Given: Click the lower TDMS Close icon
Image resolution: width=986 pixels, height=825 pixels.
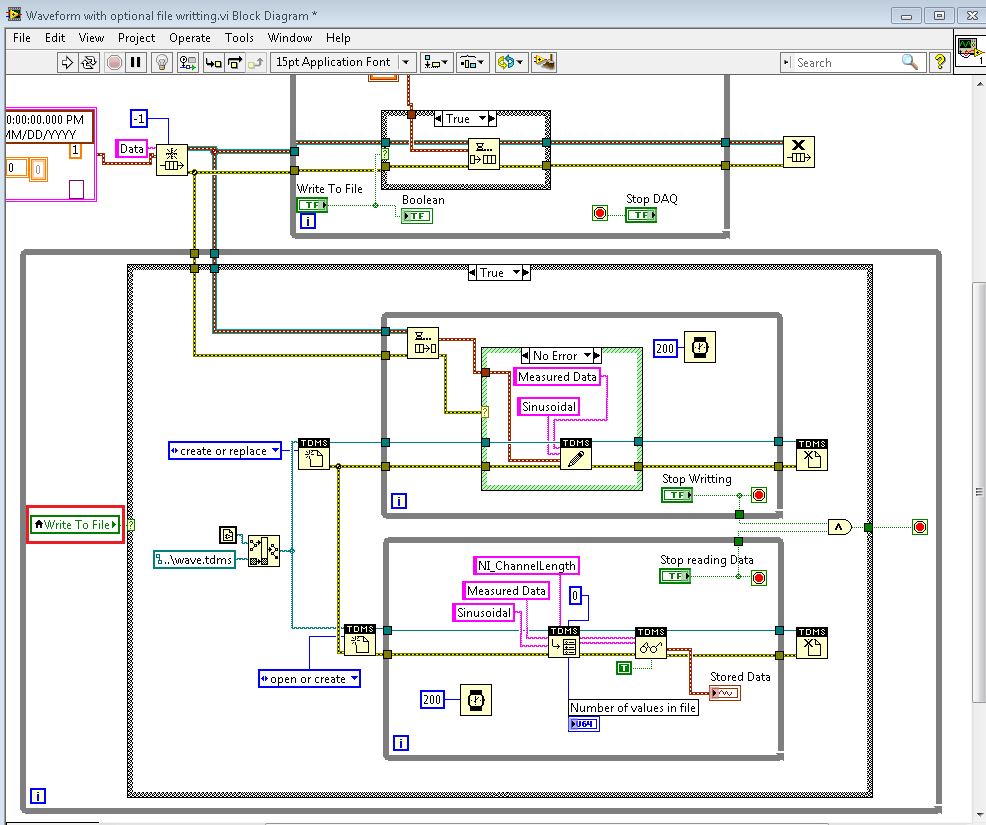Looking at the screenshot, I should pos(812,643).
